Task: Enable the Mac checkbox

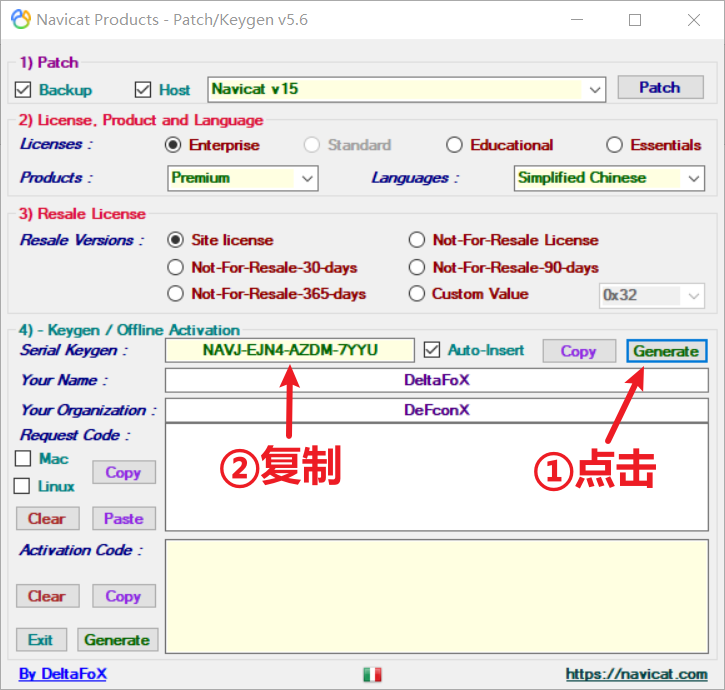Action: point(23,458)
